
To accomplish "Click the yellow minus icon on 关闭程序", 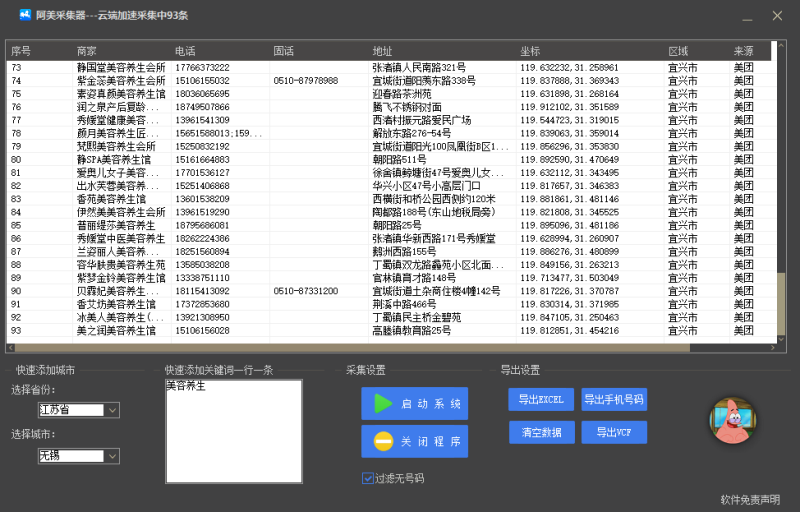I will pos(383,441).
